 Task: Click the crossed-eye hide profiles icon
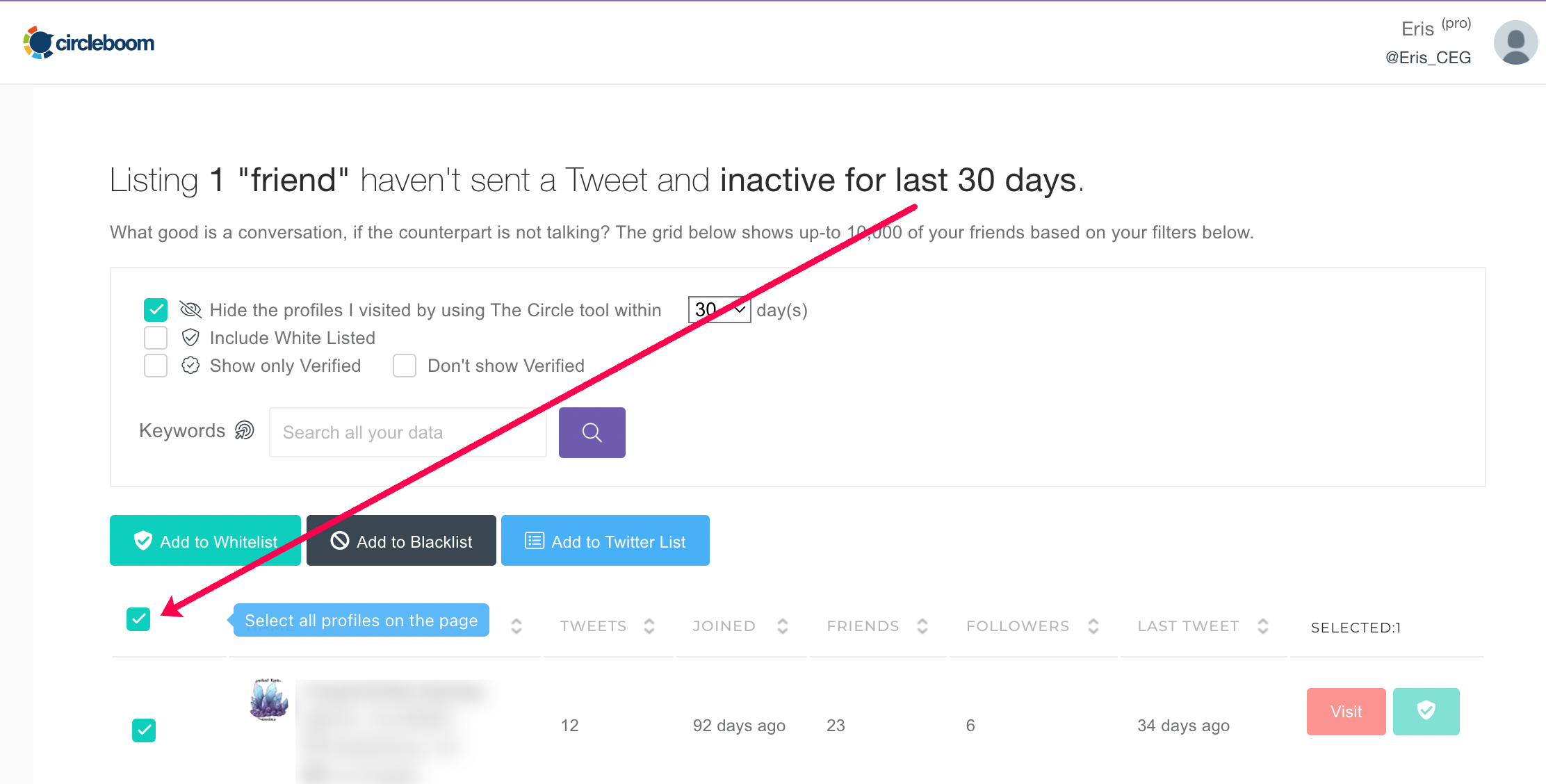pos(190,309)
